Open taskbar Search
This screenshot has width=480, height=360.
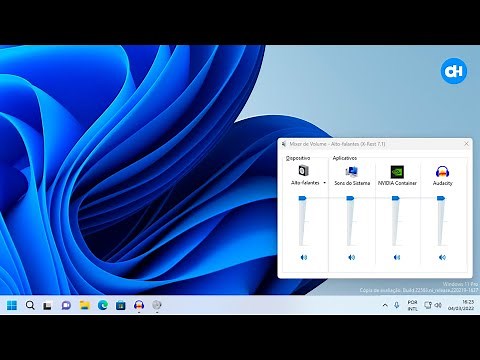[30, 305]
